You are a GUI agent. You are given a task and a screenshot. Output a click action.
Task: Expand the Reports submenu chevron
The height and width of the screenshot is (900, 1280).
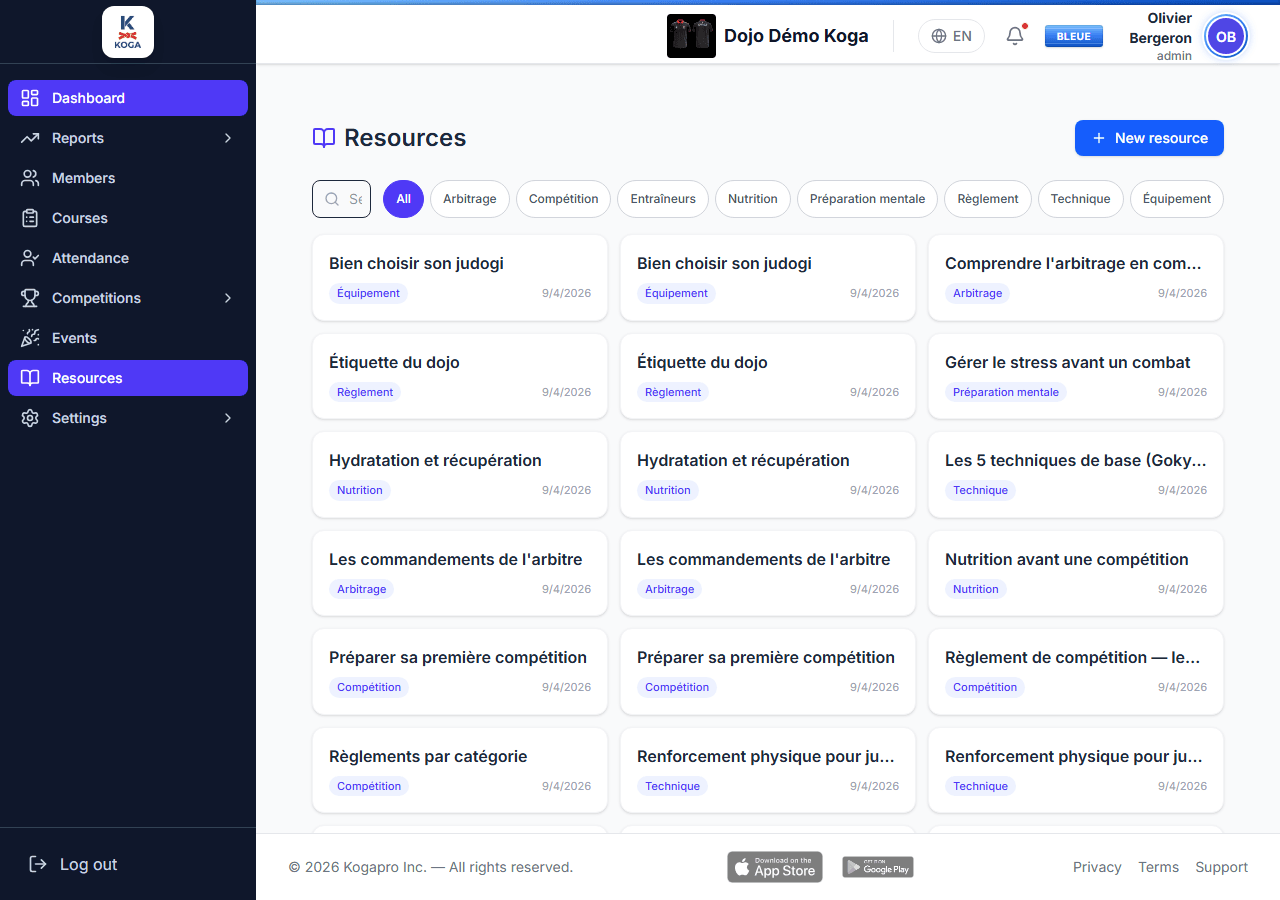point(228,138)
